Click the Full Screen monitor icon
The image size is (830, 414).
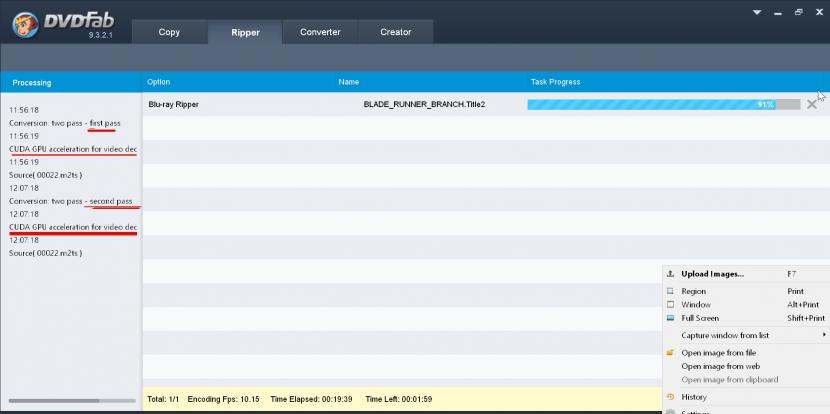670,318
